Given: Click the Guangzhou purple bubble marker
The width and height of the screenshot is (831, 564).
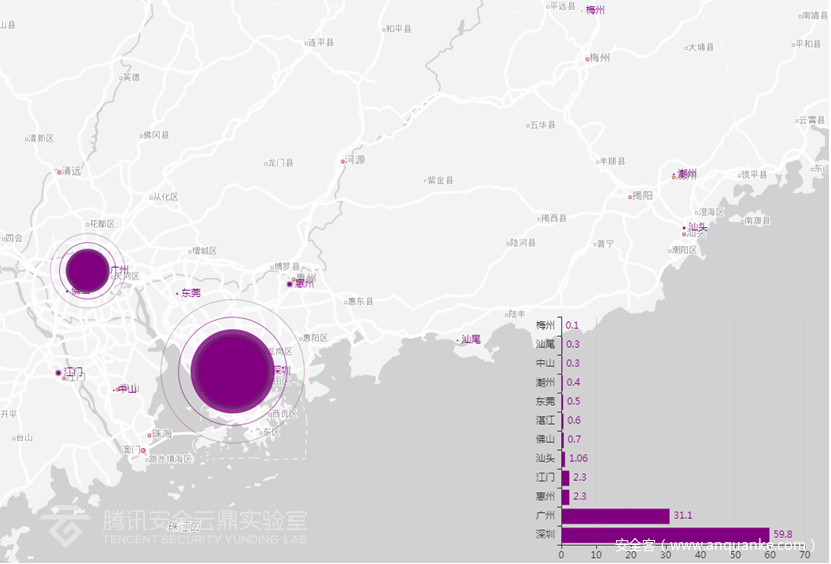Looking at the screenshot, I should tap(86, 269).
